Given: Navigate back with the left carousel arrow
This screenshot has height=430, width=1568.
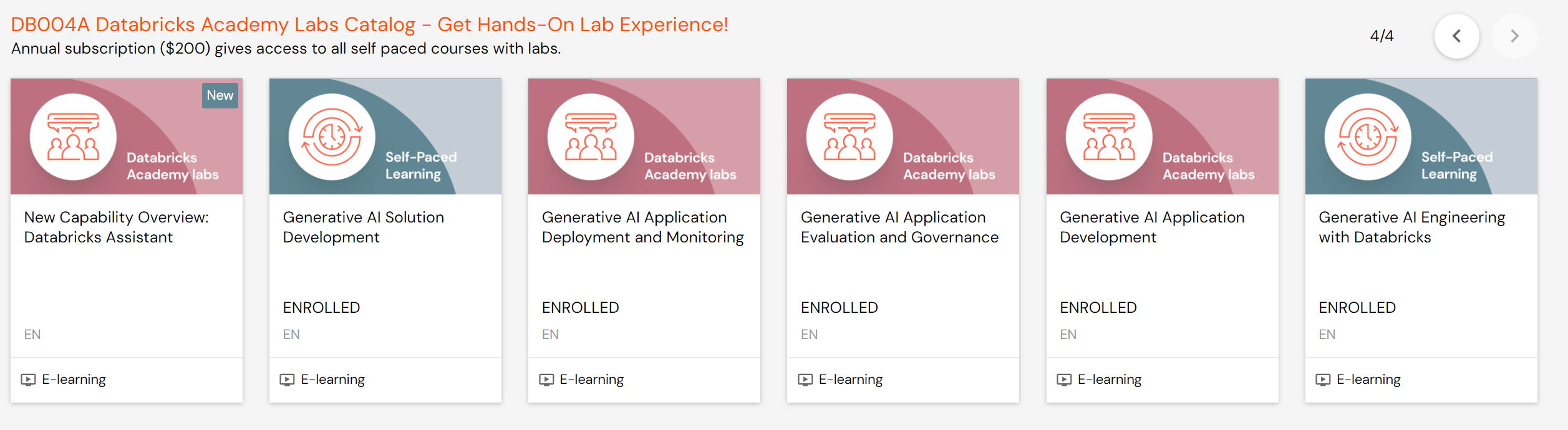Looking at the screenshot, I should 1457,36.
